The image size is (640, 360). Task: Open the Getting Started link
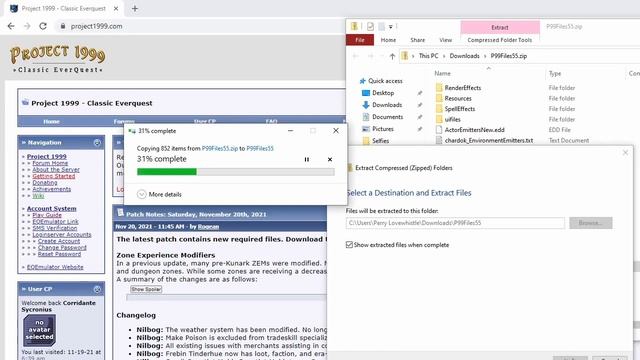[53, 176]
